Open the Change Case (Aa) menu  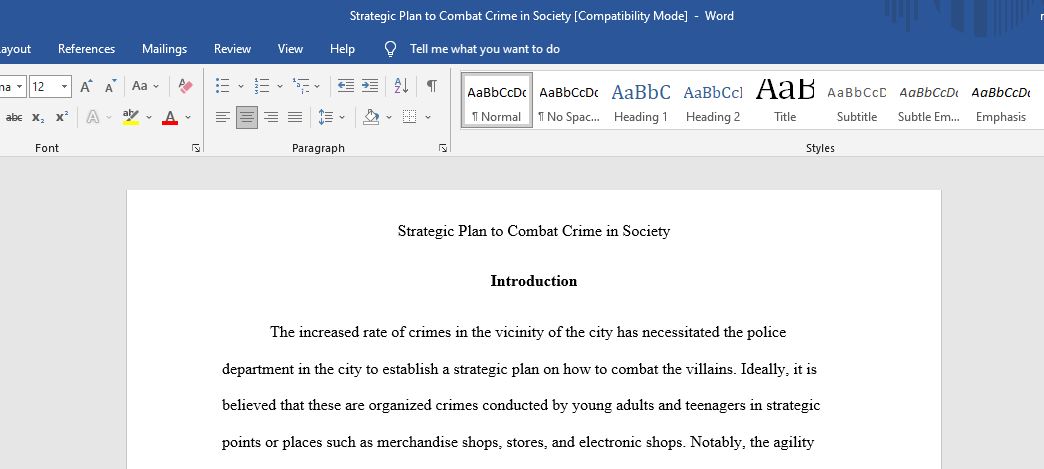[x=145, y=86]
